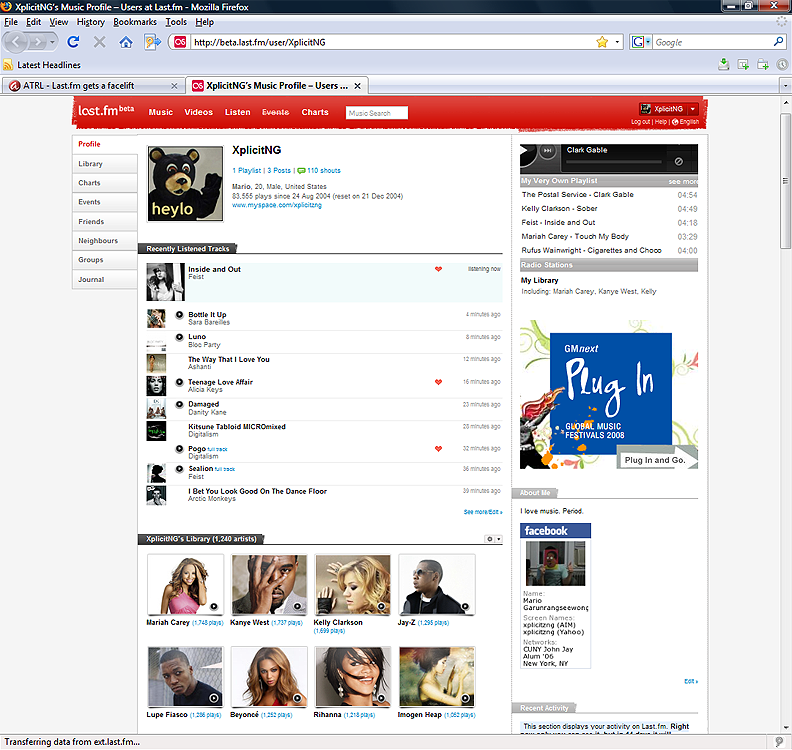
Task: Open the Charts nav item in red header
Action: tap(315, 112)
